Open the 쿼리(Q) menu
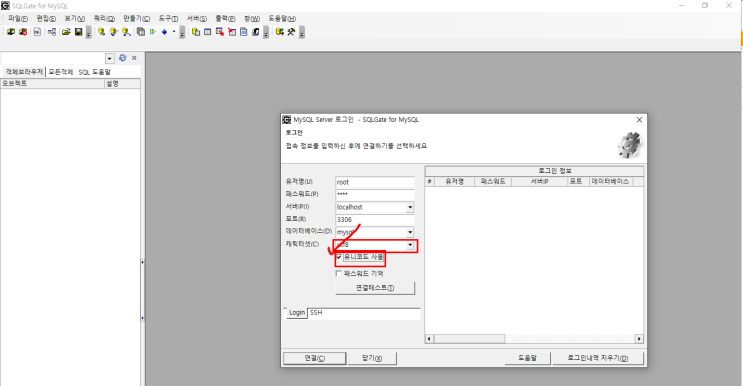Viewport: 743px width, 386px height. (x=104, y=18)
